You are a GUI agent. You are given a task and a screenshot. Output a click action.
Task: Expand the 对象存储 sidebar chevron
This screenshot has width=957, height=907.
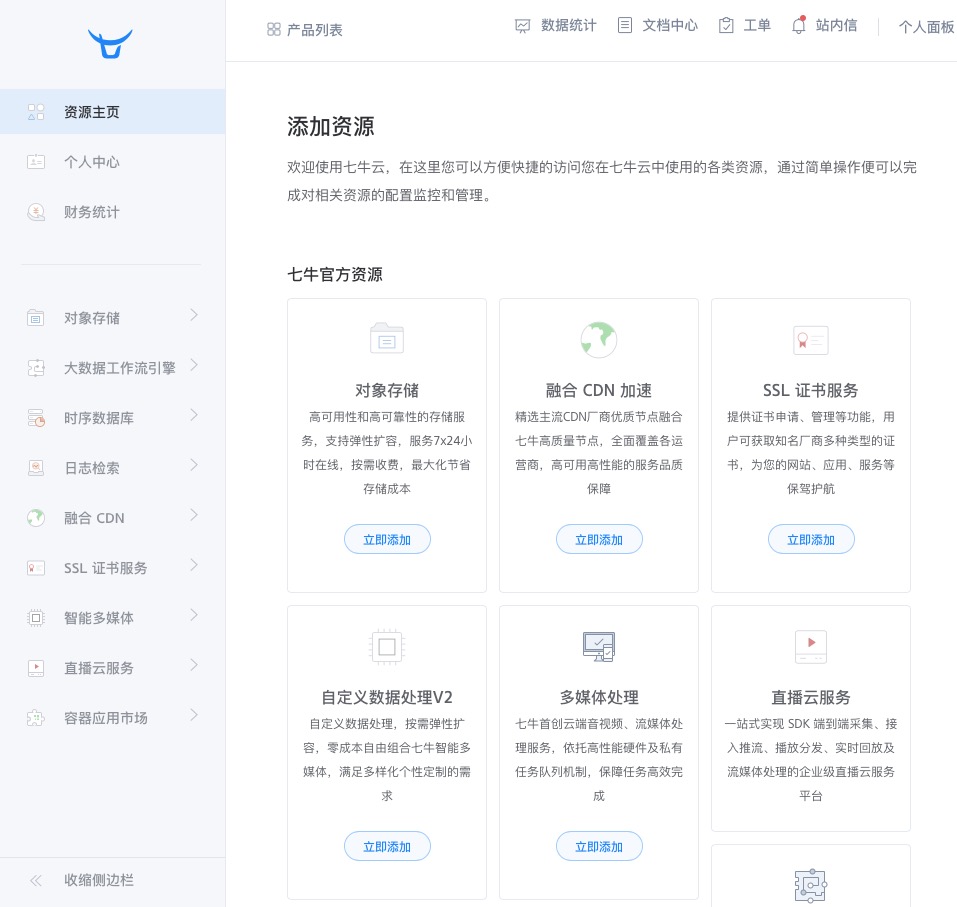coord(194,315)
